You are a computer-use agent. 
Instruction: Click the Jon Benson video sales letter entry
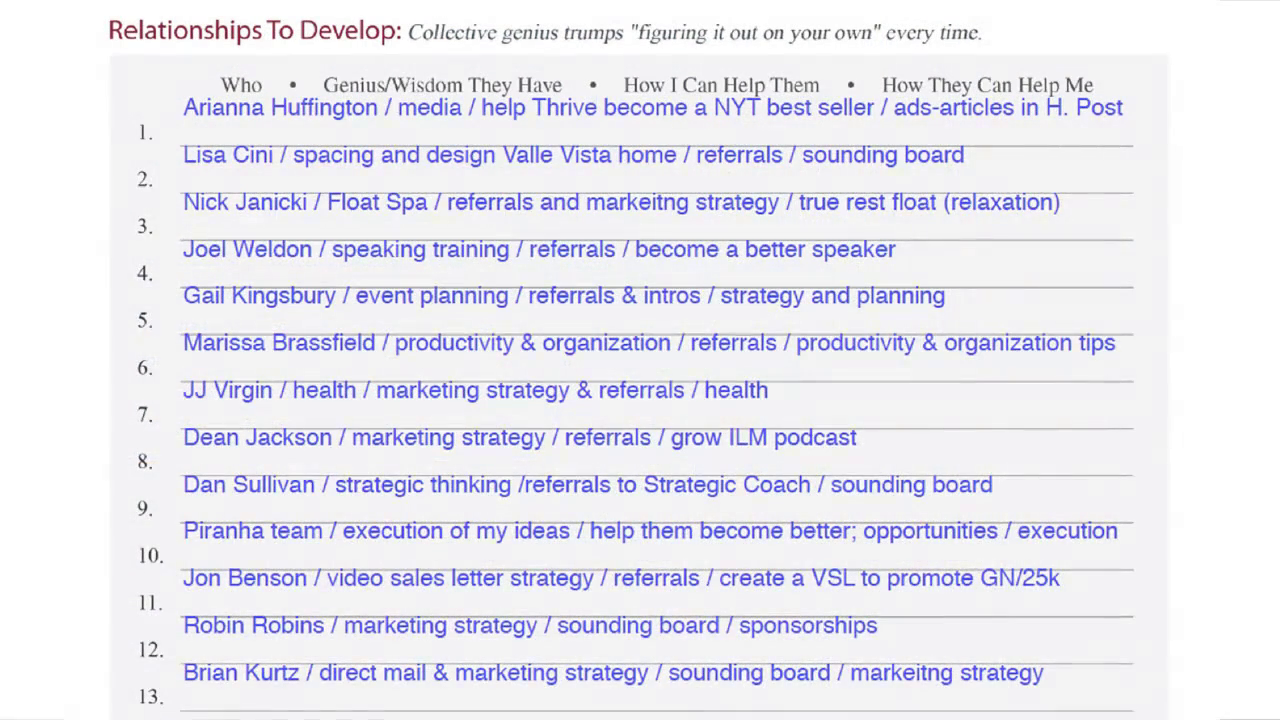coord(621,578)
